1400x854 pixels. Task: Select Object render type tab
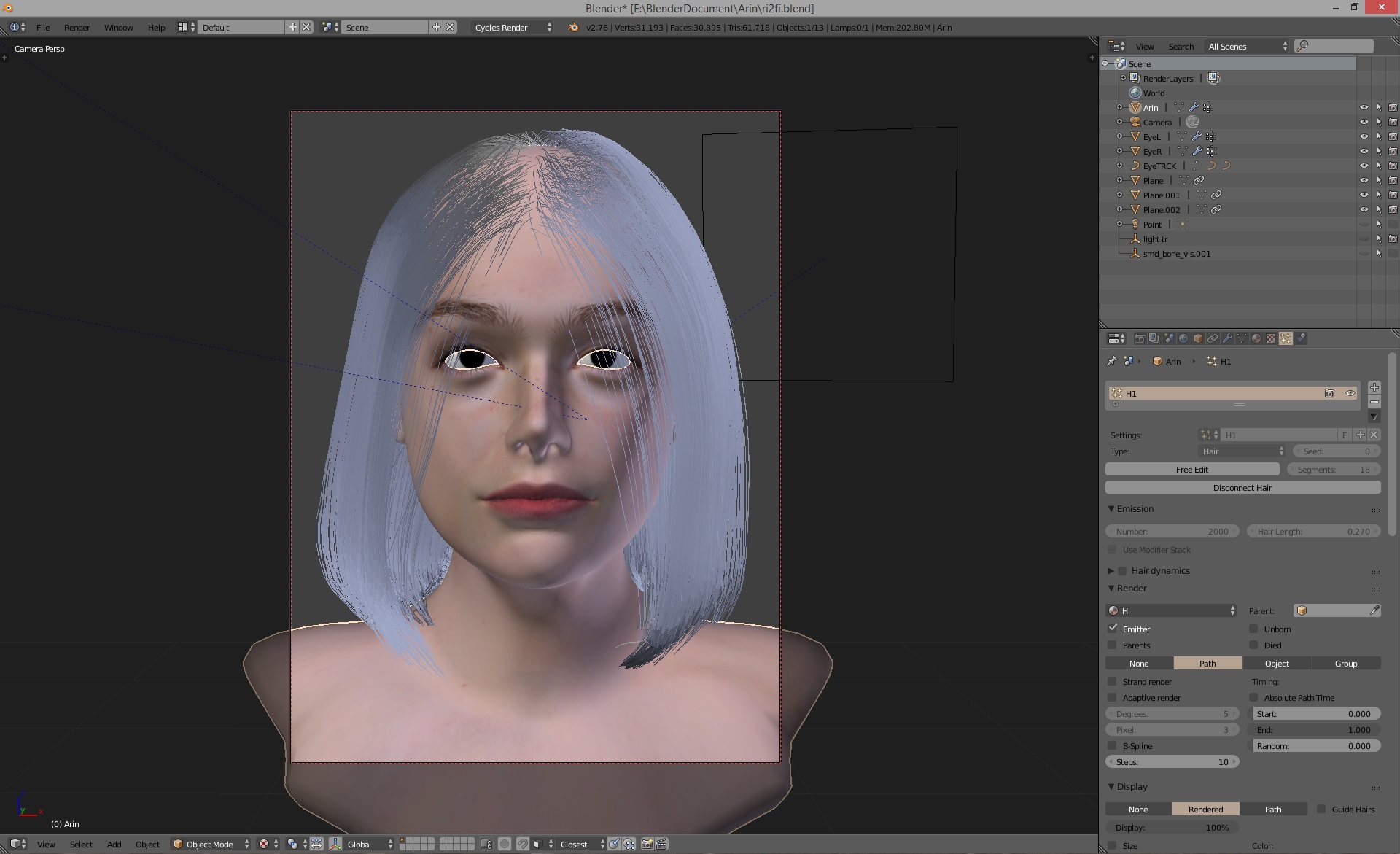[x=1276, y=663]
